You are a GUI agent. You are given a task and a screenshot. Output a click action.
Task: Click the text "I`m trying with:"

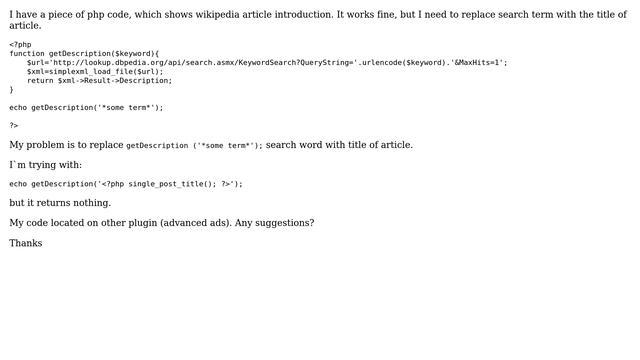(46, 165)
